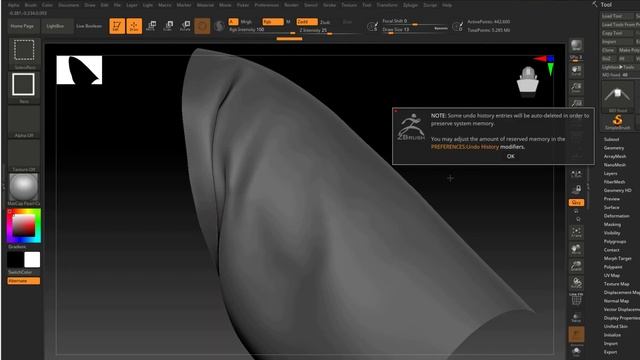
Task: Enable Mrgb painting mode
Action: click(x=246, y=22)
